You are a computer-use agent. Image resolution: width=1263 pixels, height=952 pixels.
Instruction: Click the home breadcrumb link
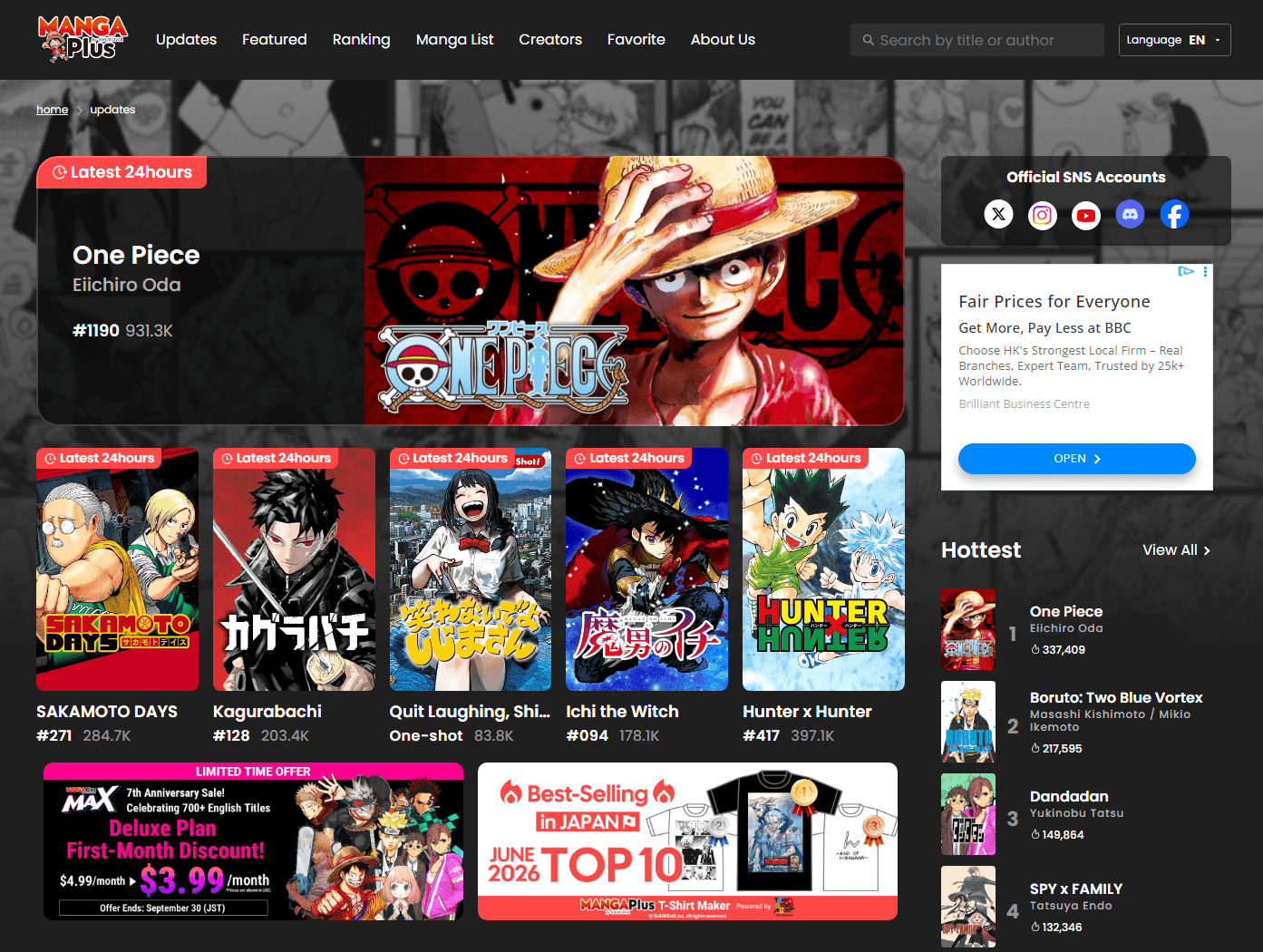(52, 110)
